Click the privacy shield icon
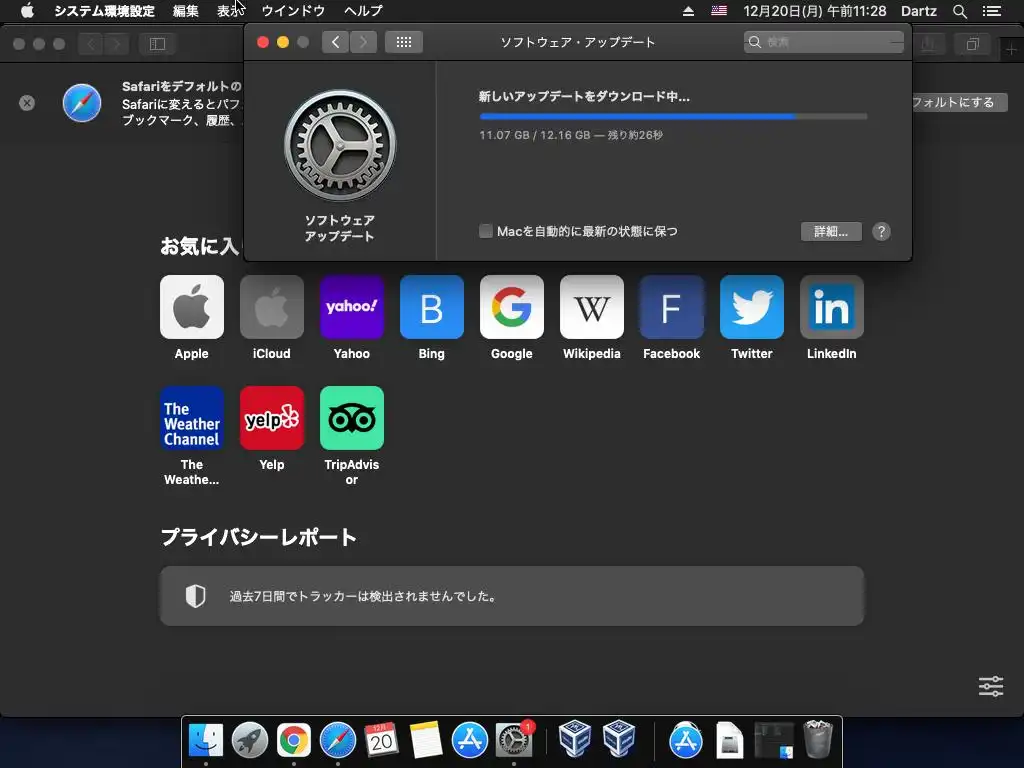 195,596
